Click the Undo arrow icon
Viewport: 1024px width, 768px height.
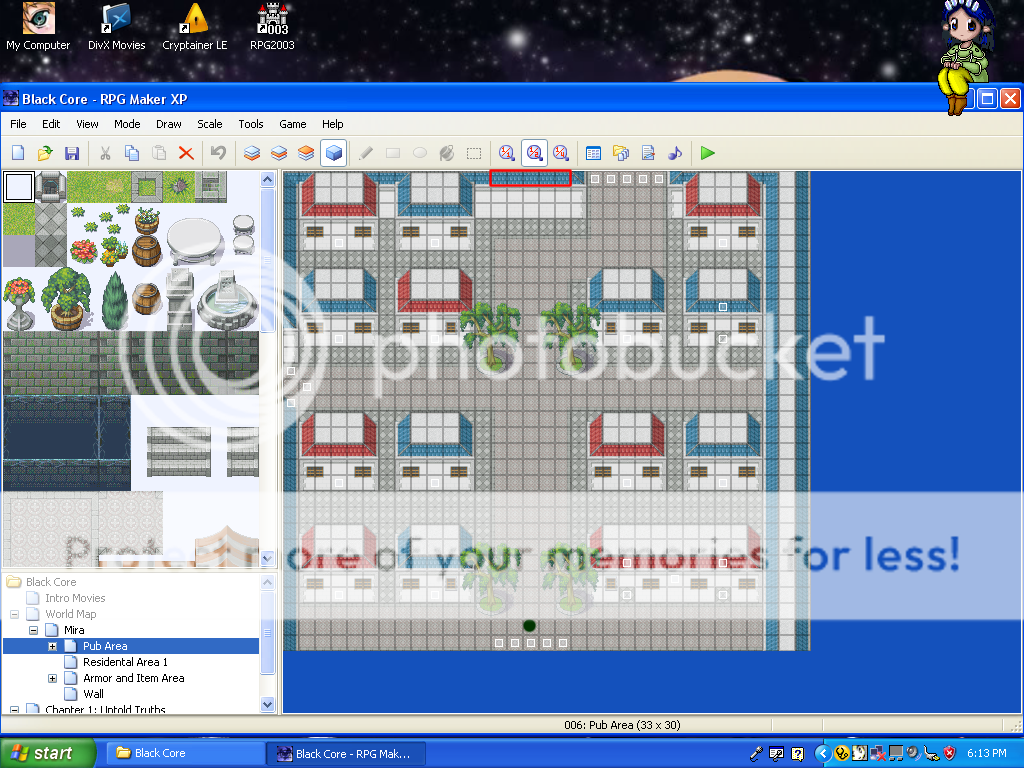217,153
